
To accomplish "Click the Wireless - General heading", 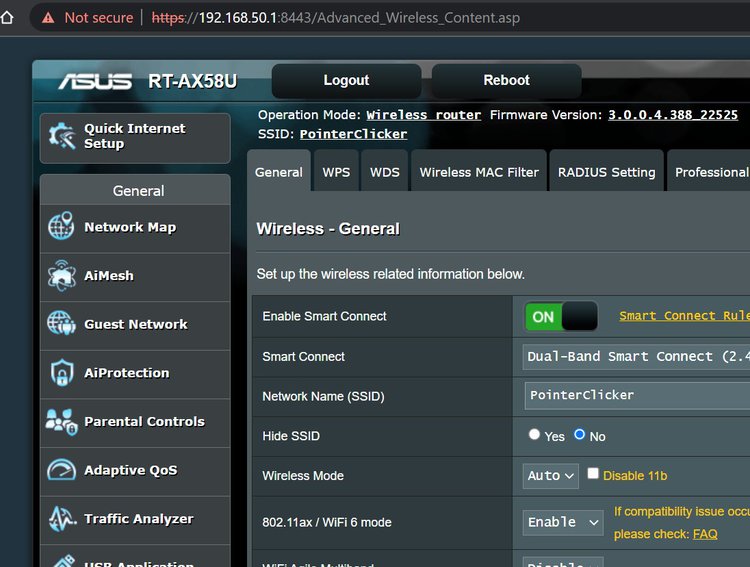I will point(328,229).
